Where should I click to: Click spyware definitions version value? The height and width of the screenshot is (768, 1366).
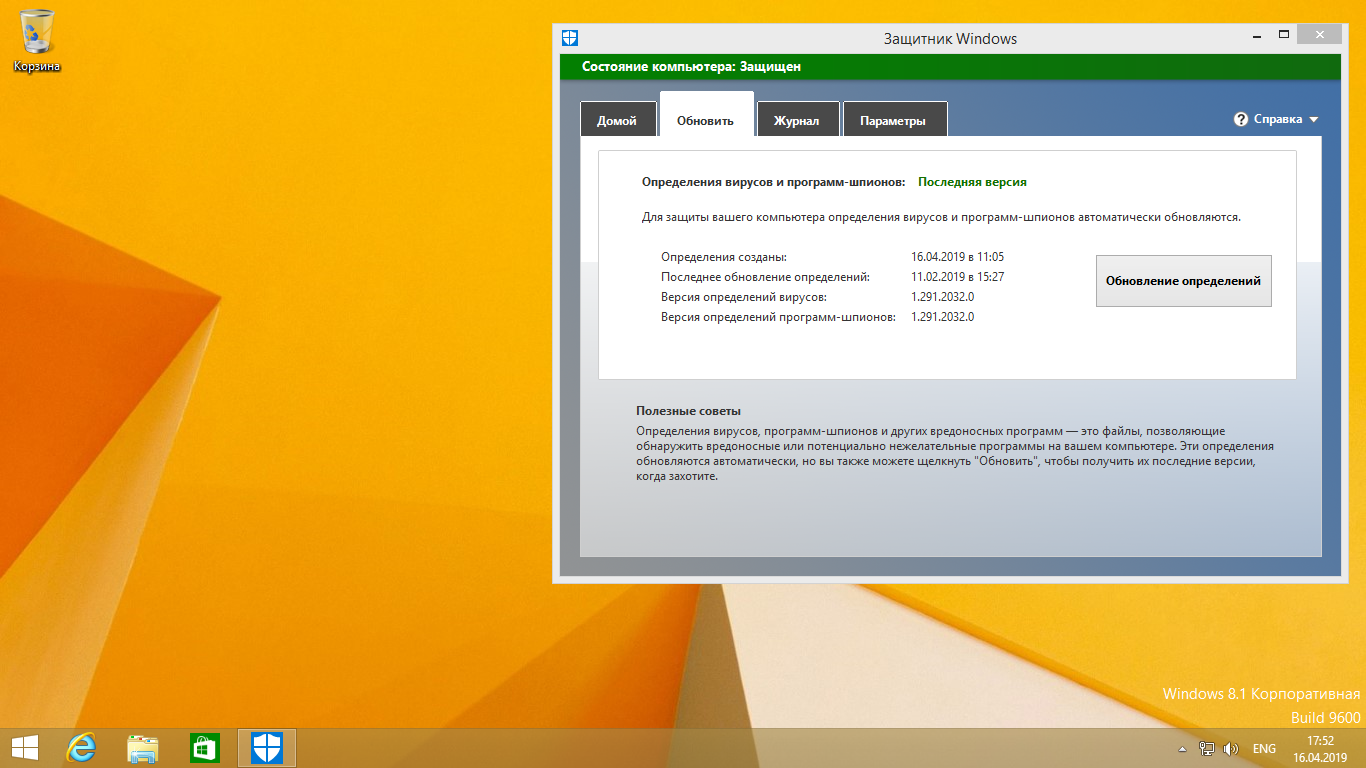(x=942, y=317)
